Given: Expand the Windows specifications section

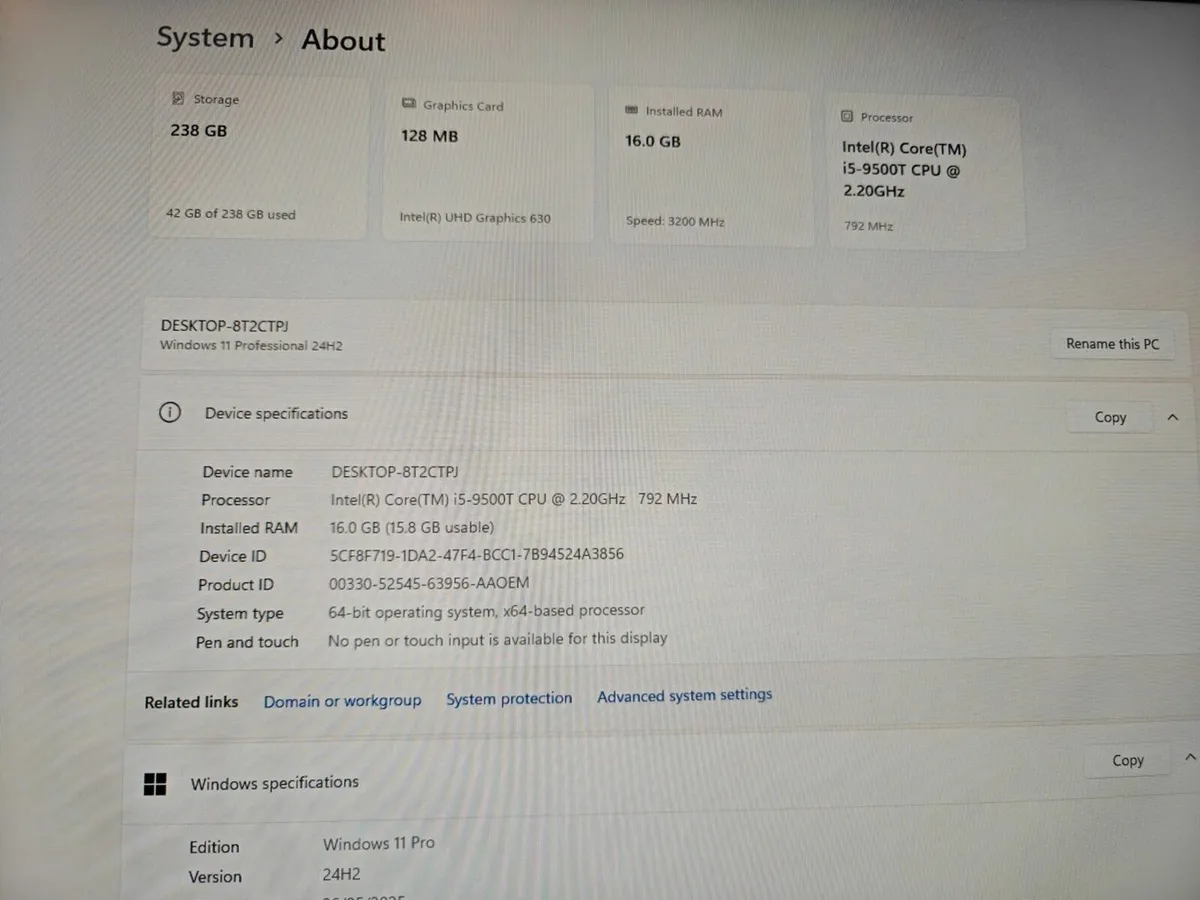Looking at the screenshot, I should coord(1190,758).
